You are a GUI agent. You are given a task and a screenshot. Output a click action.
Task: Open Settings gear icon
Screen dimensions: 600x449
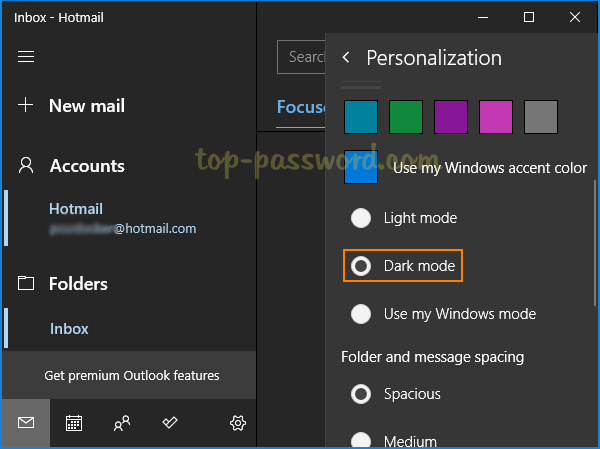238,423
